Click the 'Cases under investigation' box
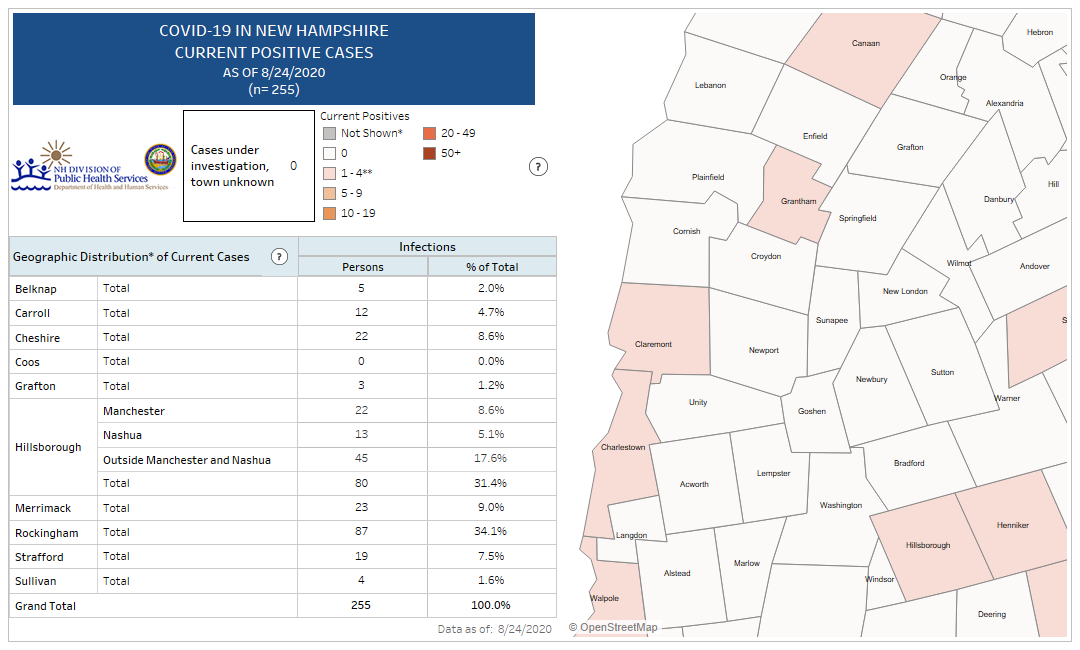Screen dimensions: 1080x650 point(248,166)
